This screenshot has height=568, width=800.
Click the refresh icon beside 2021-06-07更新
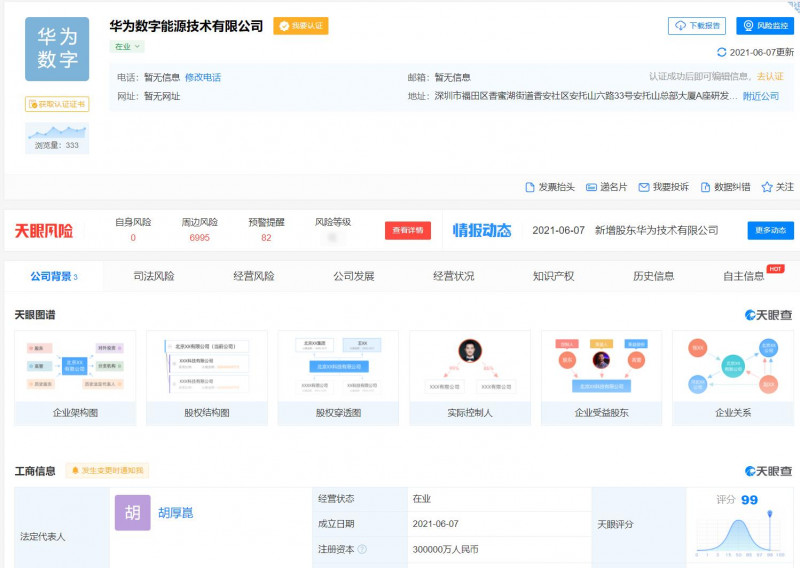722,52
